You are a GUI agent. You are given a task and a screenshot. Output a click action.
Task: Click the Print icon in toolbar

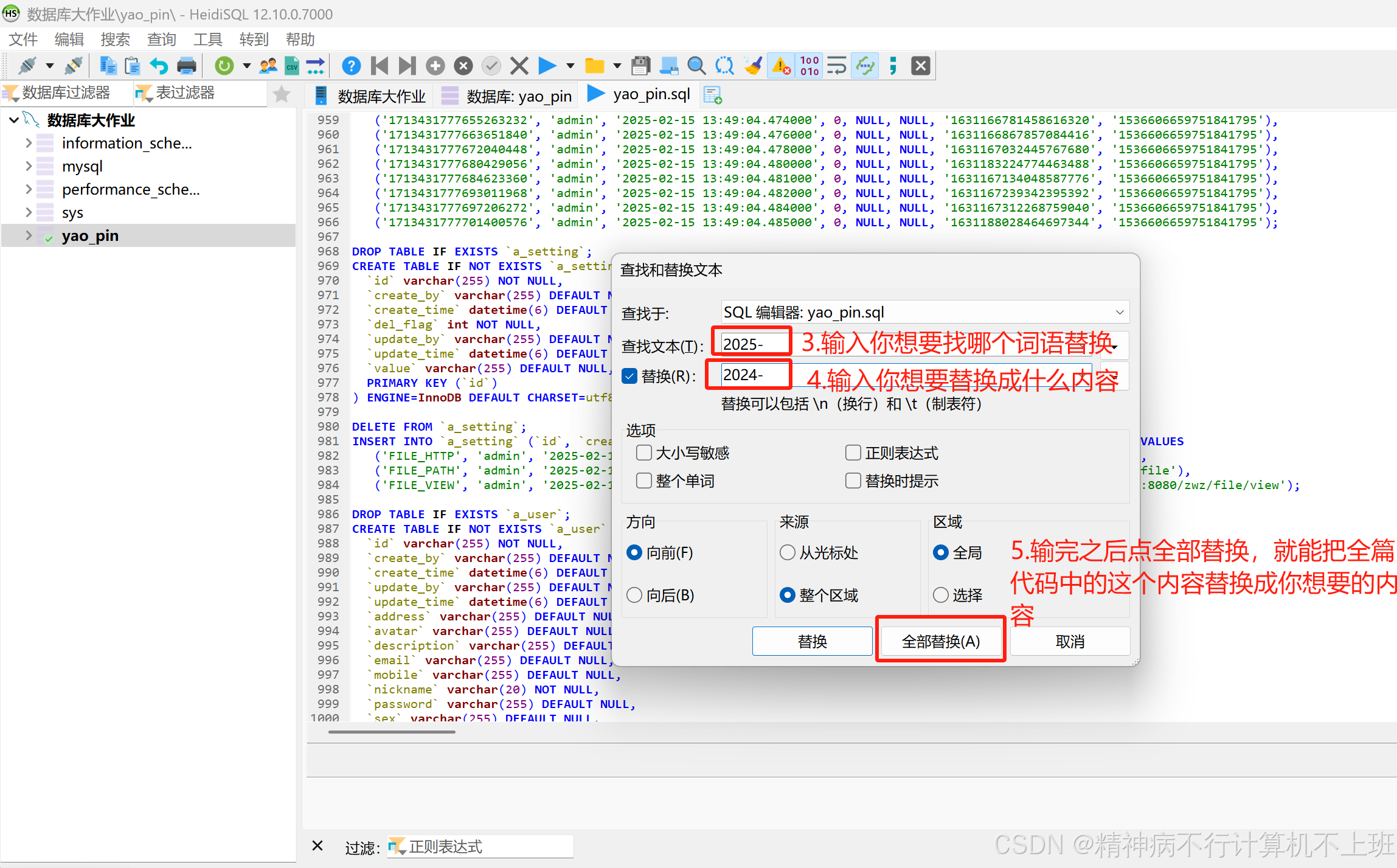(187, 66)
